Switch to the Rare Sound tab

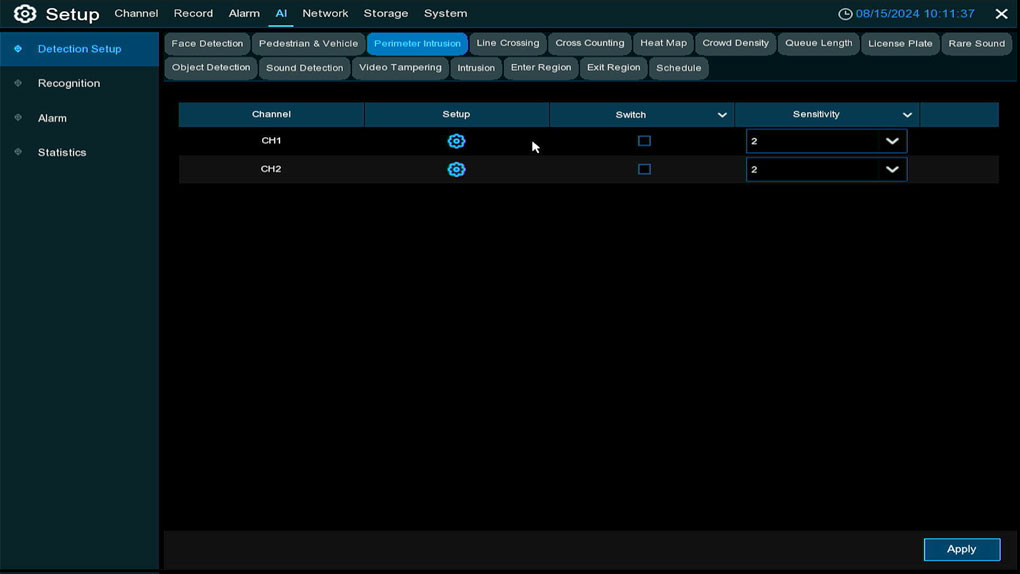tap(976, 44)
